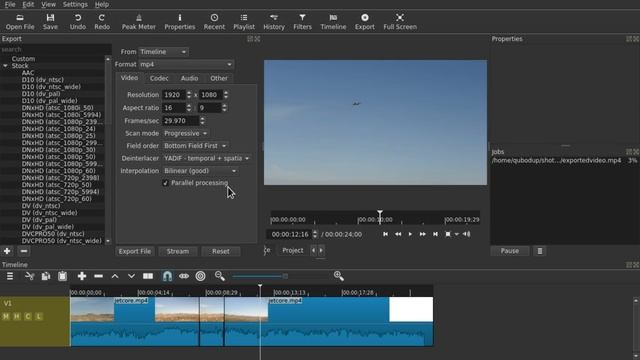The height and width of the screenshot is (360, 640).
Task: Paste the clip in the timeline toolbar
Action: [62, 276]
